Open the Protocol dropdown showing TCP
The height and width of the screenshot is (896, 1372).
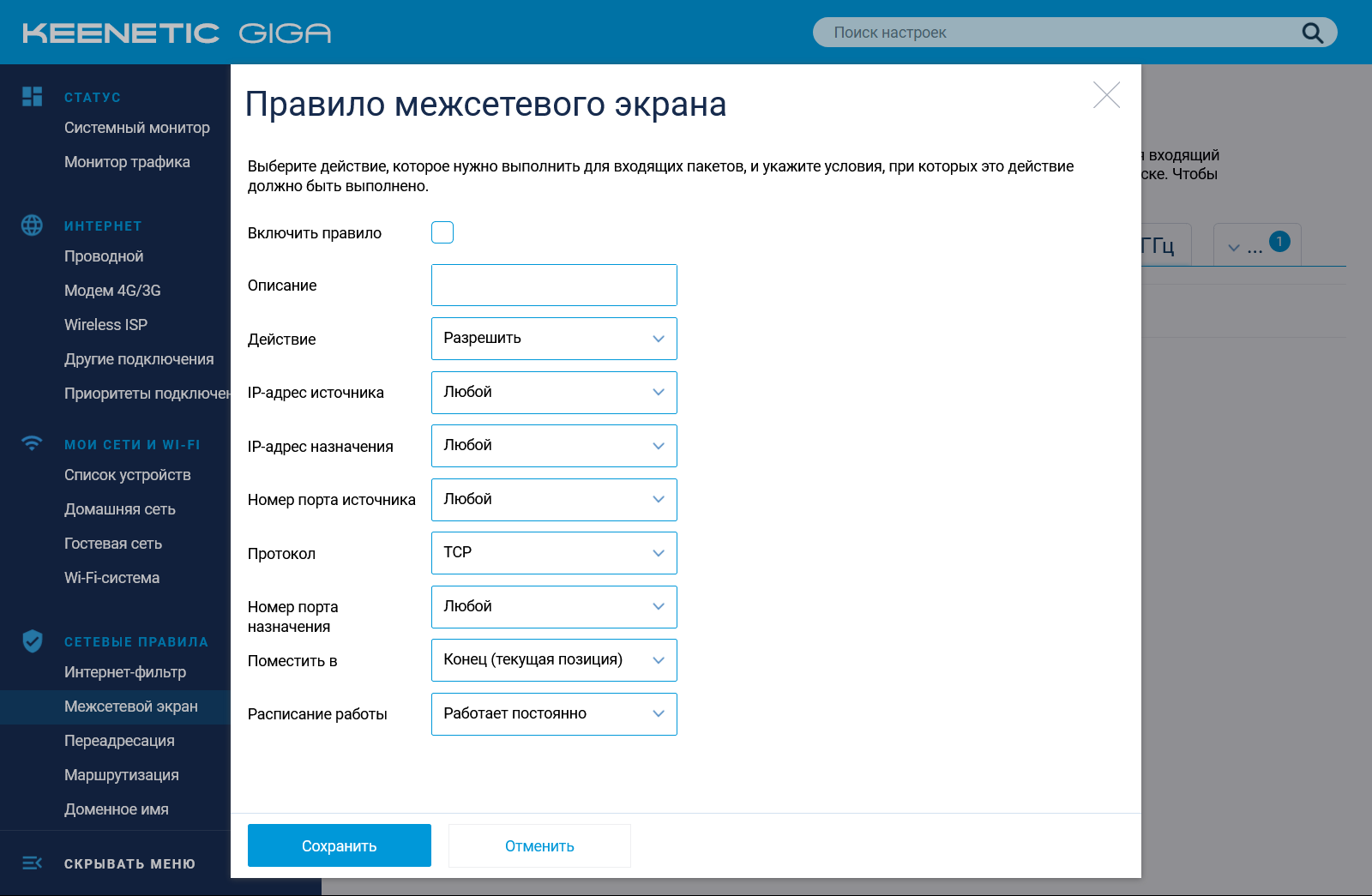pos(554,553)
